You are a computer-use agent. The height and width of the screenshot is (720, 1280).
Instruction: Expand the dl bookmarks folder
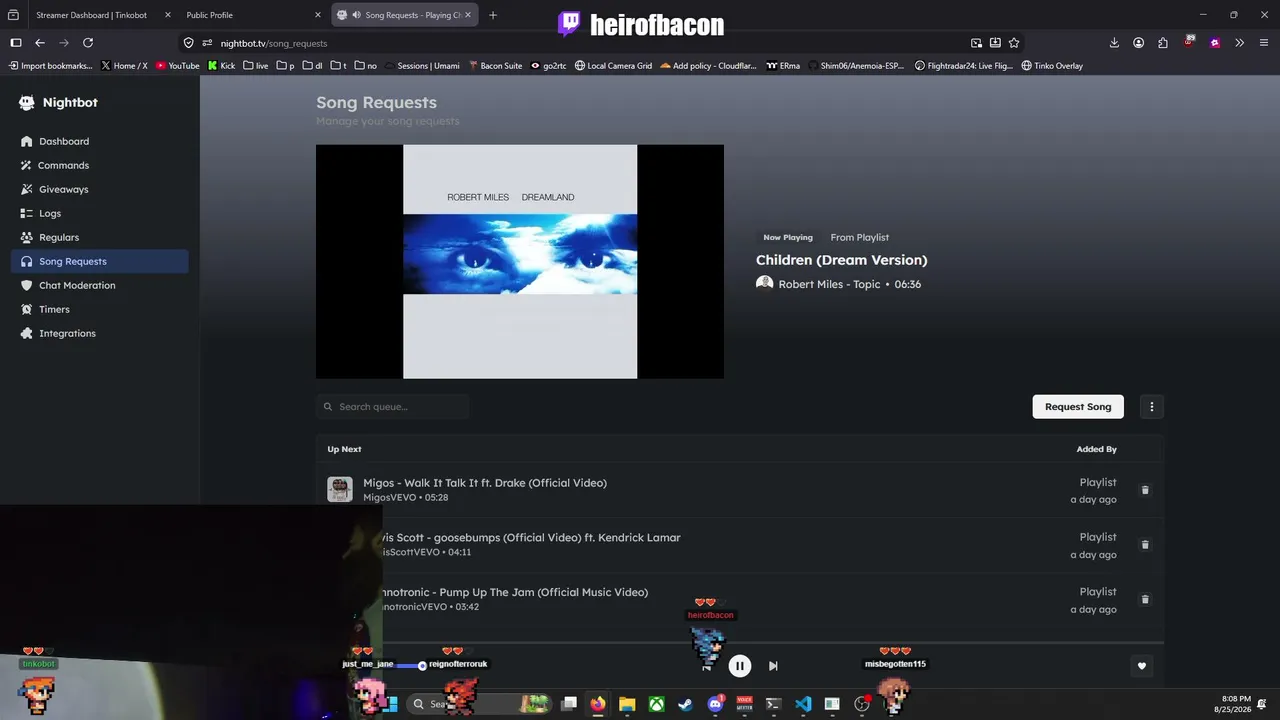312,66
